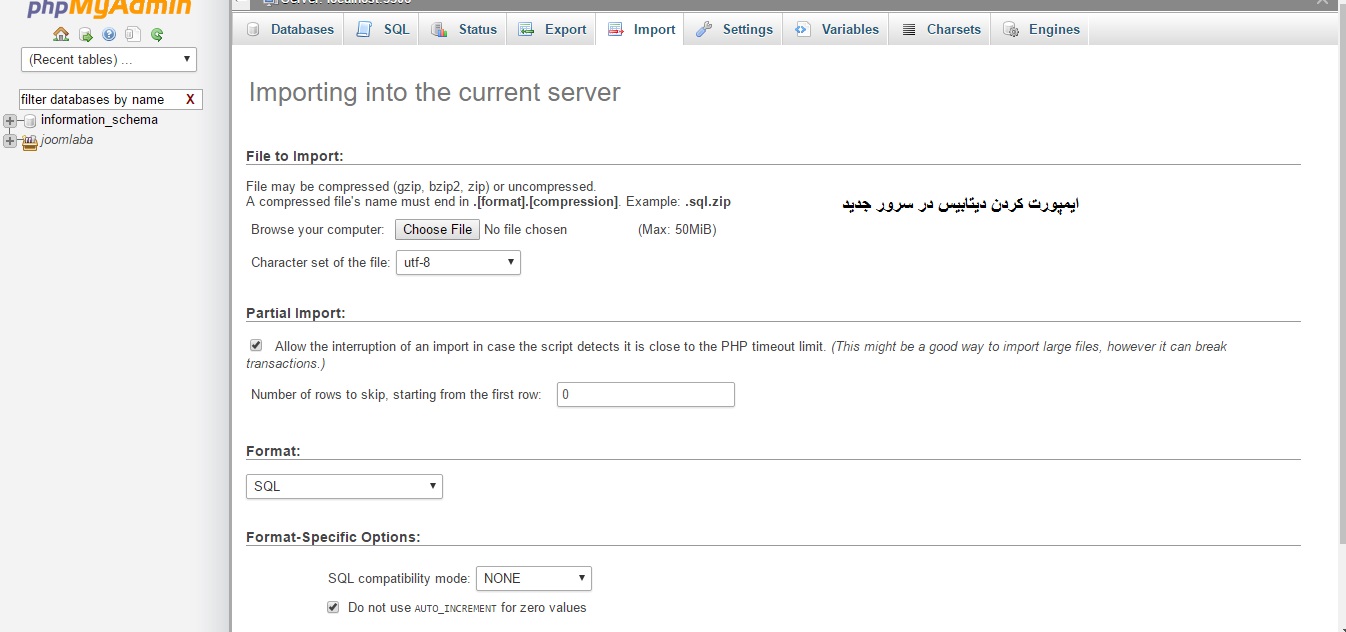1346x632 pixels.
Task: Select information_schema database in tree
Action: pyautogui.click(x=99, y=120)
